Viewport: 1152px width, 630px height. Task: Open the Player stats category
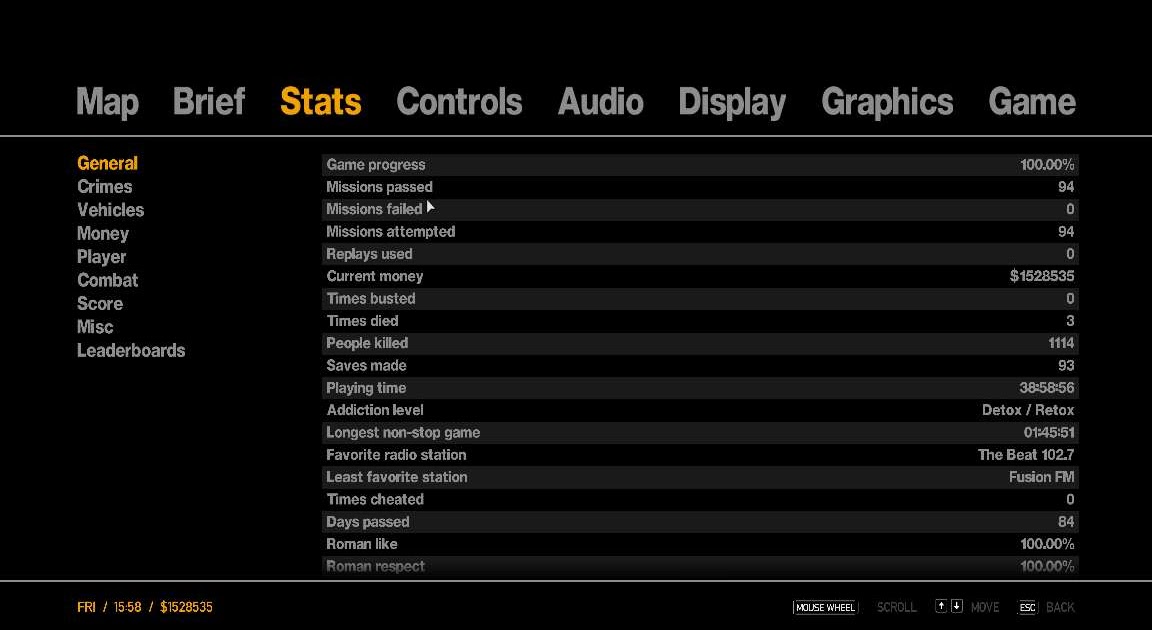(x=101, y=257)
